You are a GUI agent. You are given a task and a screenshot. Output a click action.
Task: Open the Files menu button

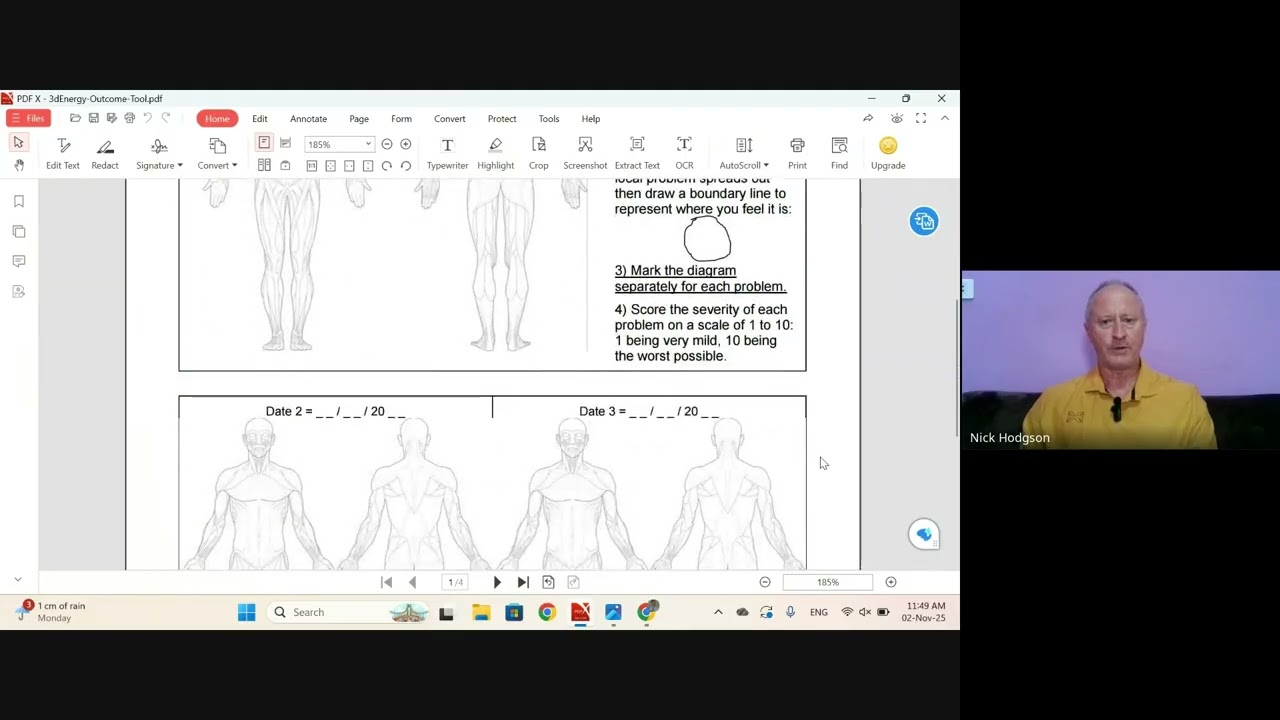pyautogui.click(x=26, y=119)
